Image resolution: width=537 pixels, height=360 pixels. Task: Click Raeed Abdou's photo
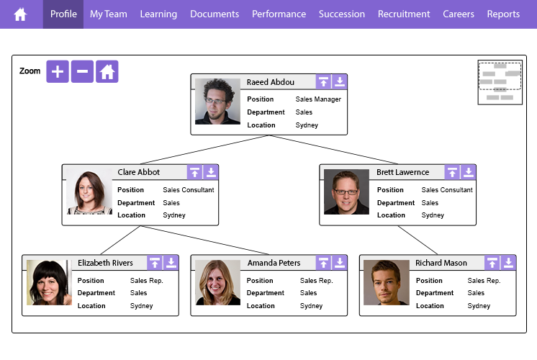click(217, 101)
